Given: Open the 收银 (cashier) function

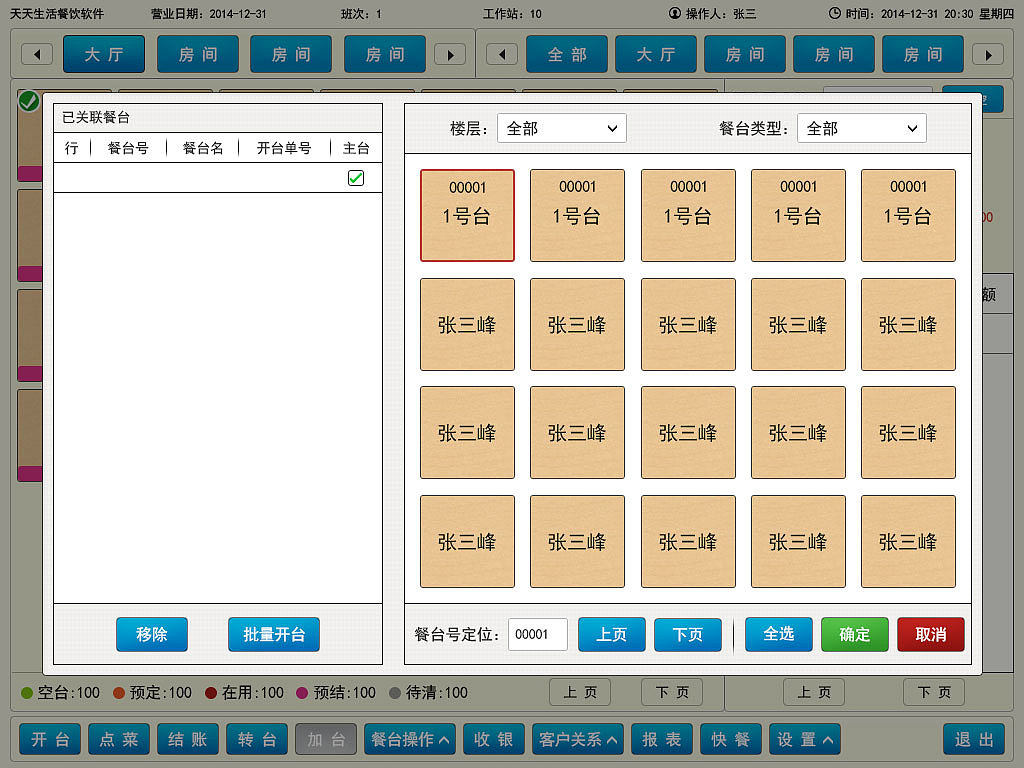Looking at the screenshot, I should (493, 739).
